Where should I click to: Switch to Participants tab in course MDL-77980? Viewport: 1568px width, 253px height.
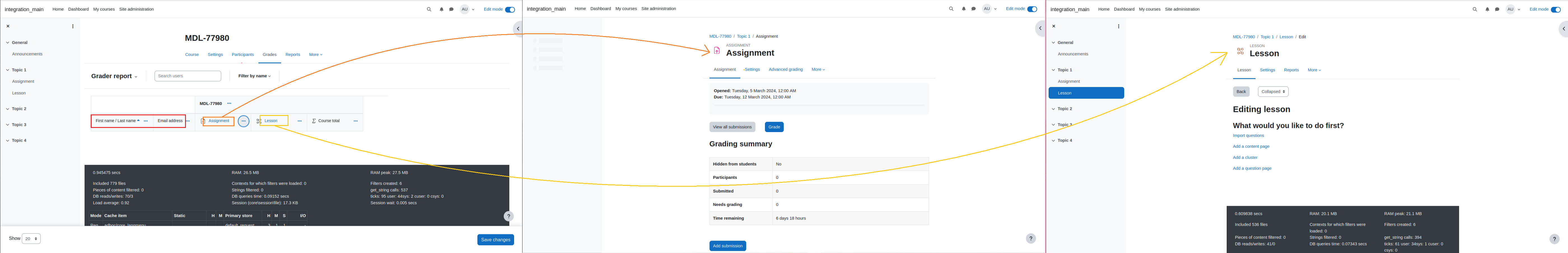pyautogui.click(x=242, y=55)
